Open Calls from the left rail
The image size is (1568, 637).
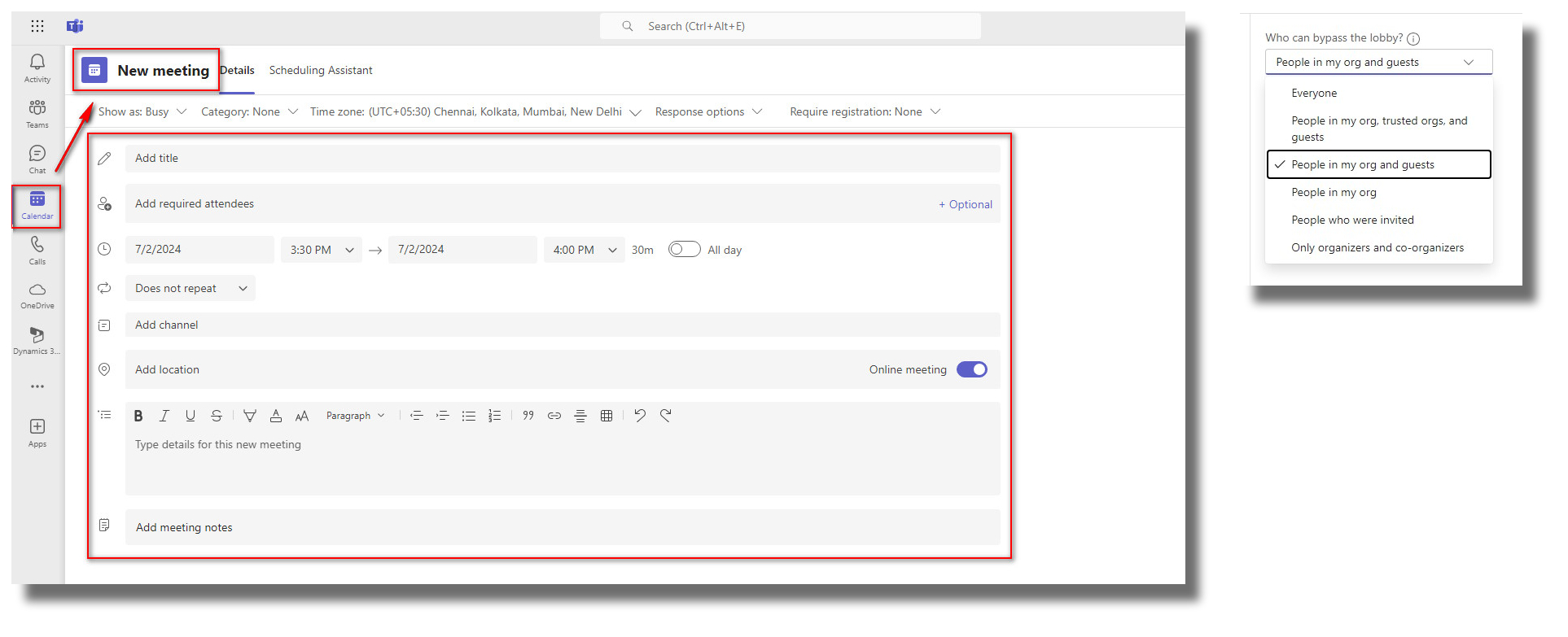pyautogui.click(x=37, y=251)
